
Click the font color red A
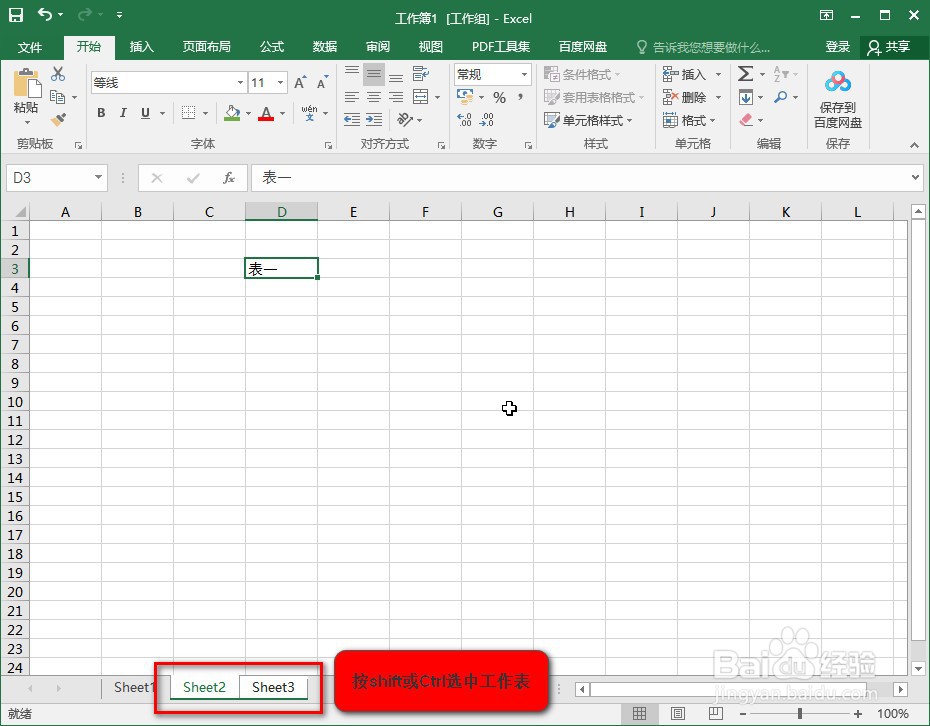click(266, 113)
